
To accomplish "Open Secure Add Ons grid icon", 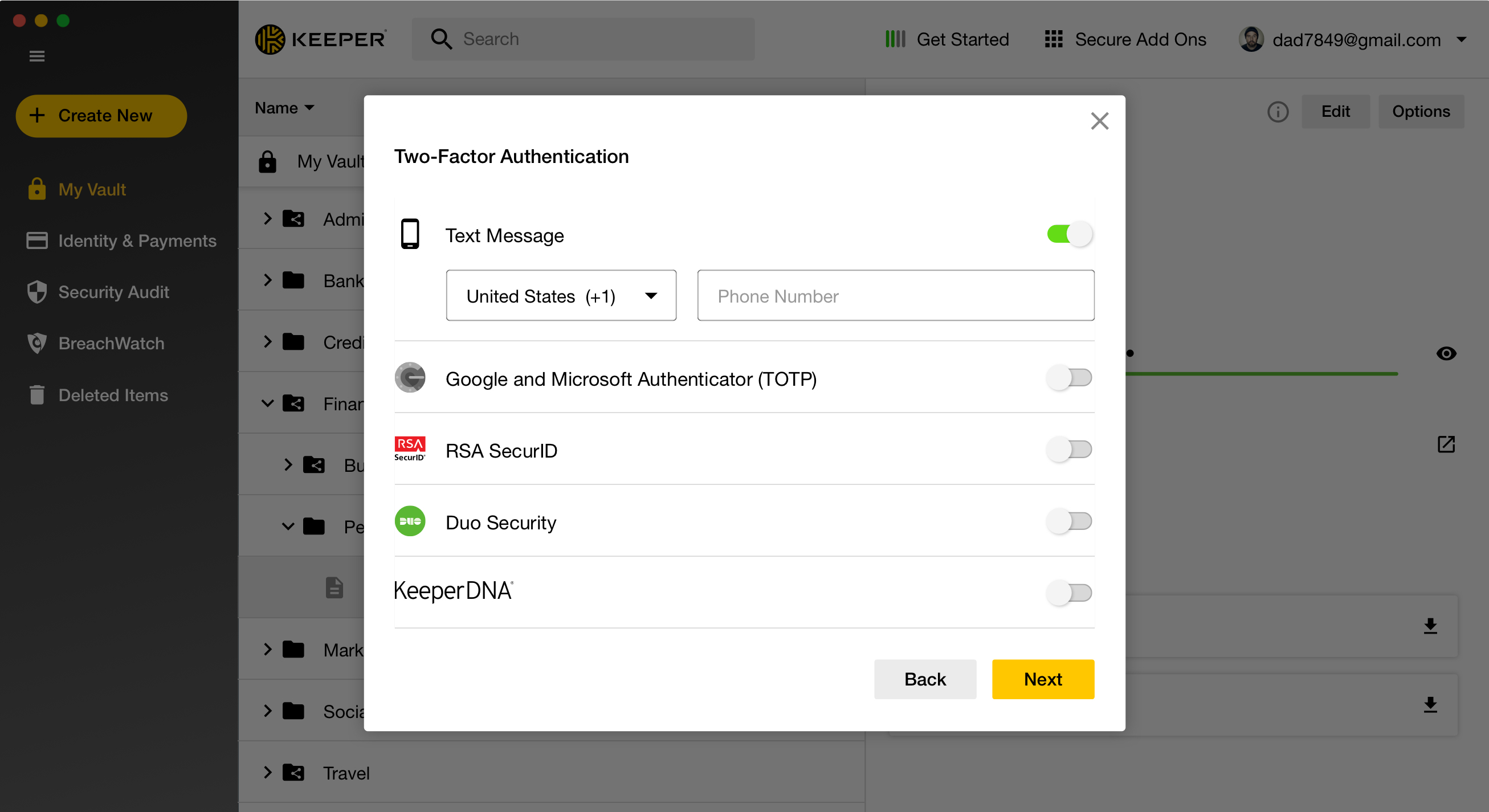I will coord(1053,39).
